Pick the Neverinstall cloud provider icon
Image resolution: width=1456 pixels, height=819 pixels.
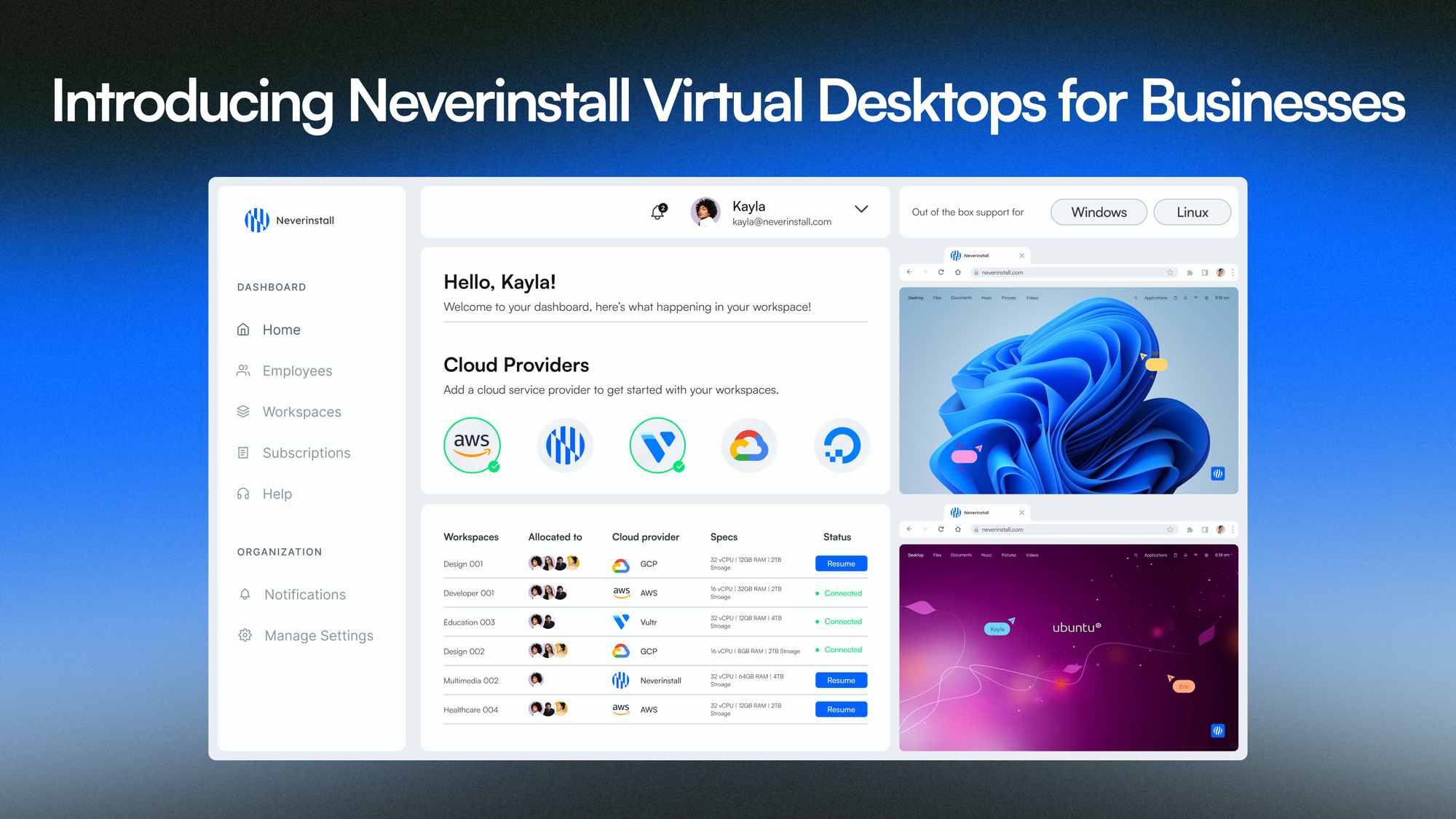(565, 445)
